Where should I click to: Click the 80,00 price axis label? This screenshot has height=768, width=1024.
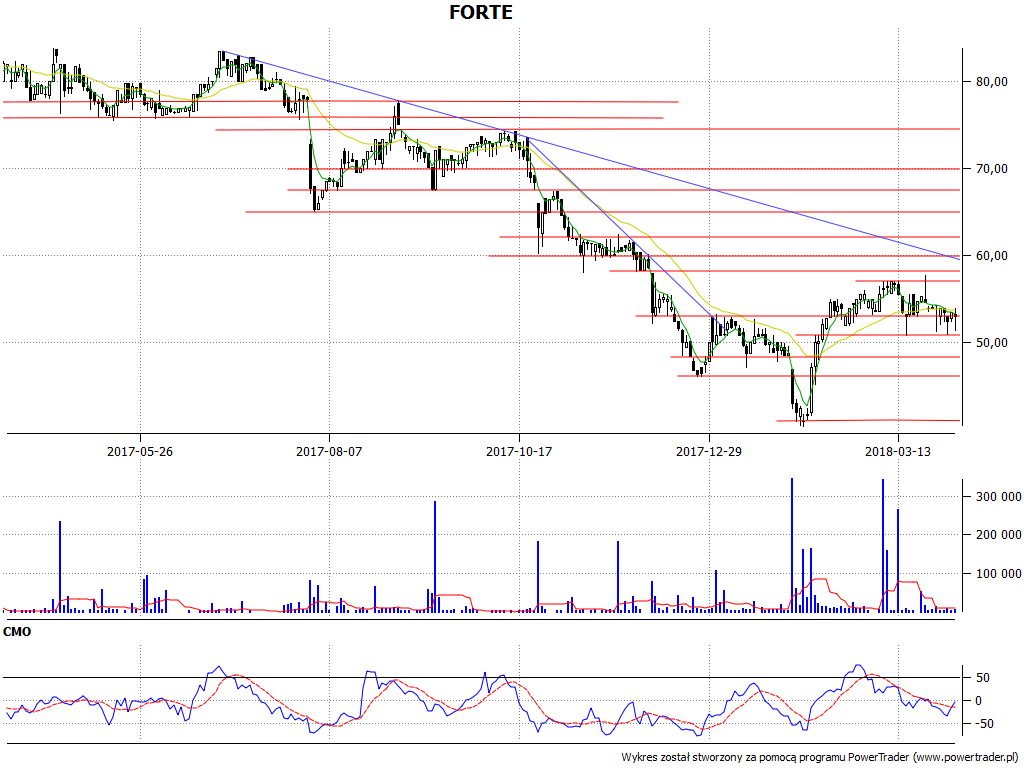click(991, 82)
